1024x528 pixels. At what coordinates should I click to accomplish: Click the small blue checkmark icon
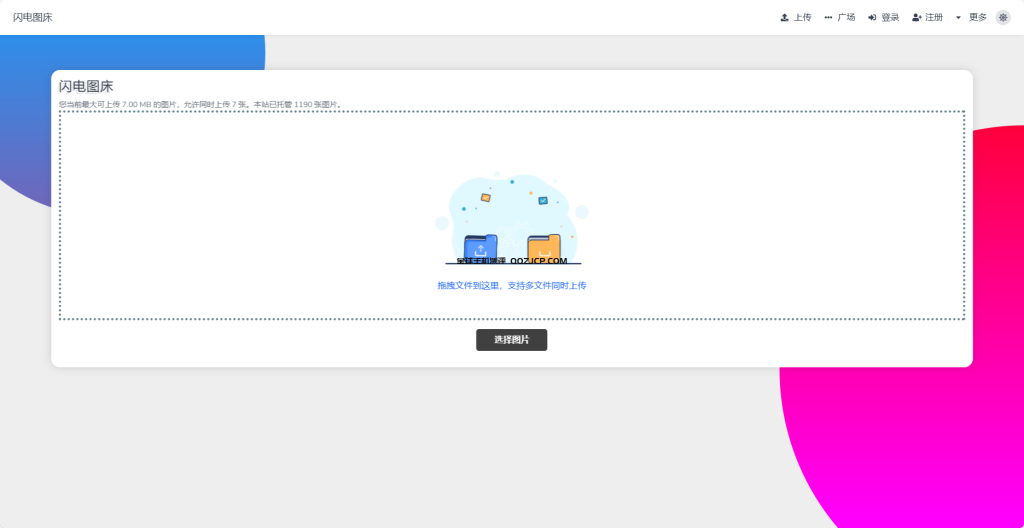click(543, 200)
